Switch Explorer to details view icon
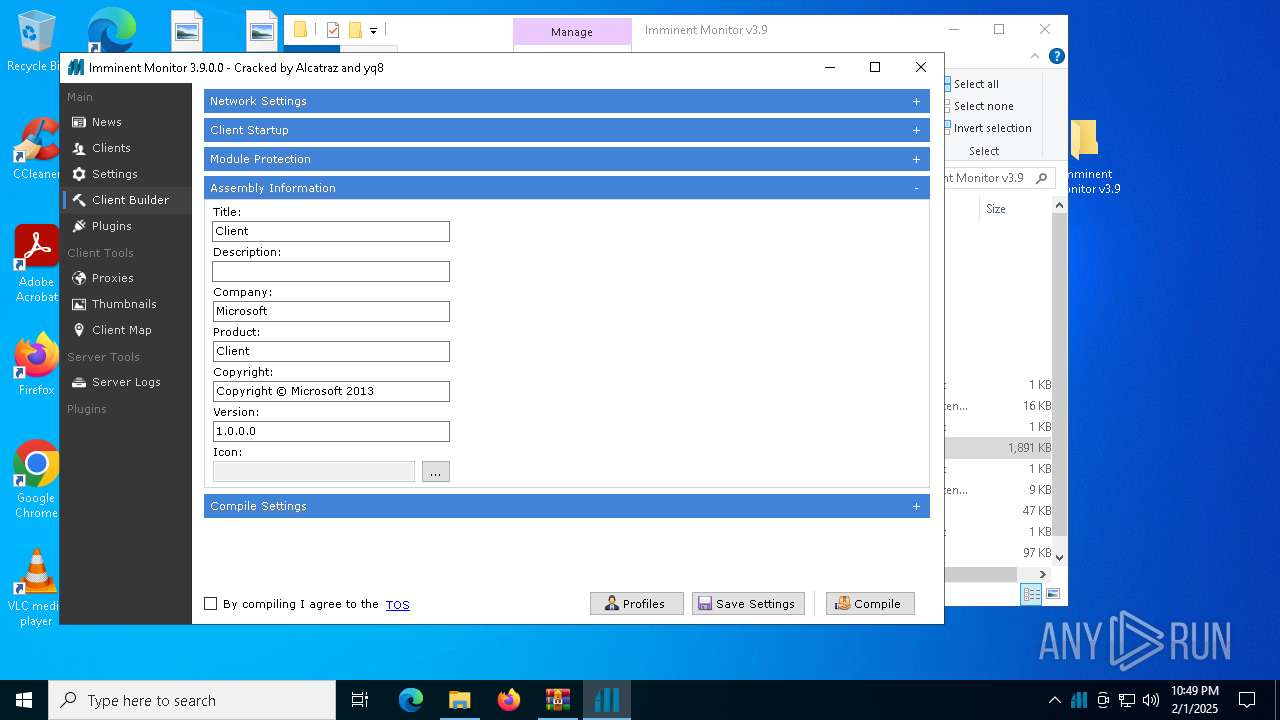This screenshot has width=1280, height=720. tap(1031, 594)
